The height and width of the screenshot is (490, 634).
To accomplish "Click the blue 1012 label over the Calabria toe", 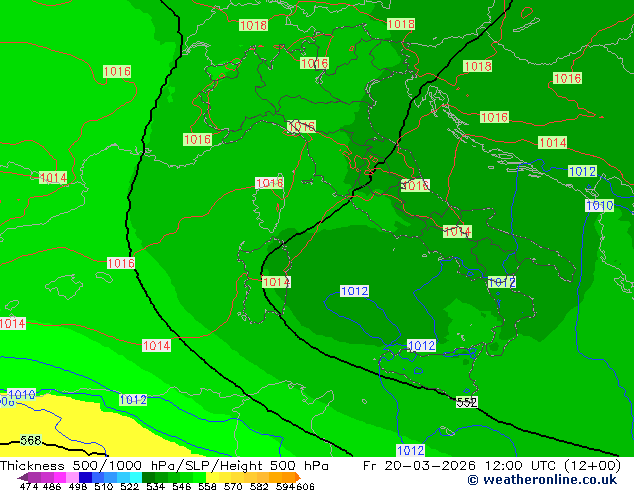I will pyautogui.click(x=502, y=282).
